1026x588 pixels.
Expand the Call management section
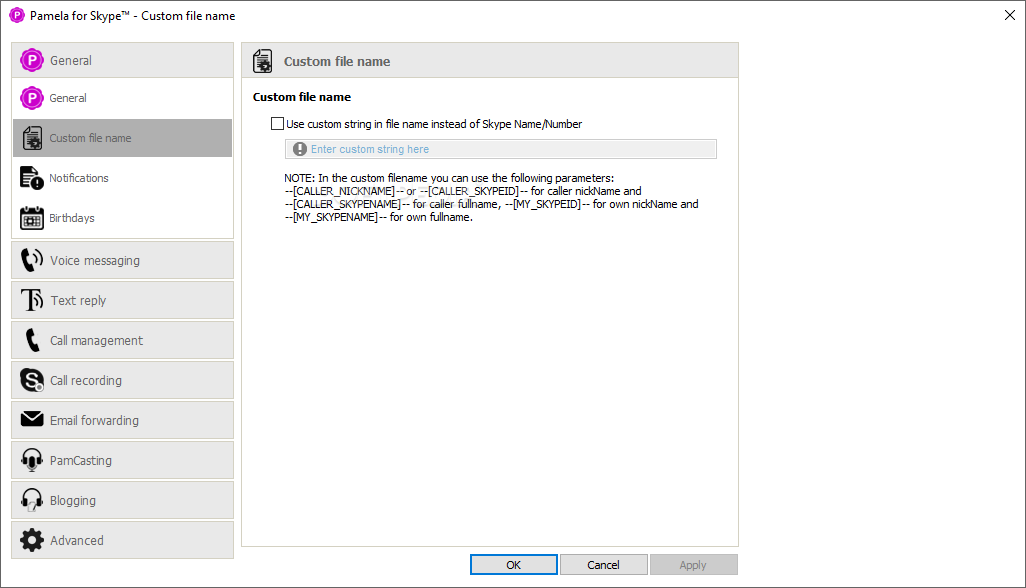(122, 340)
